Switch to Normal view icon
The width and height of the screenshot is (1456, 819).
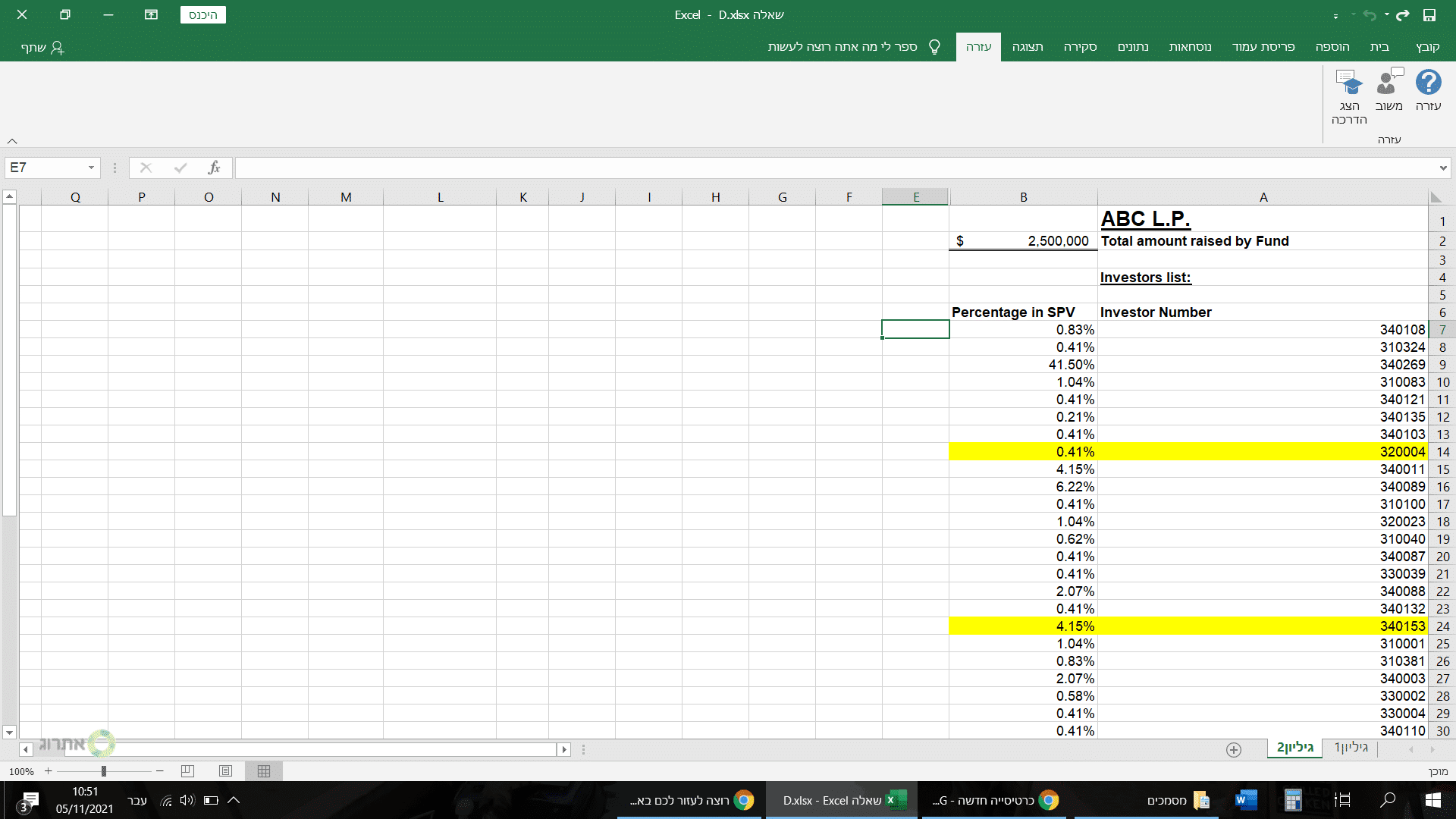tap(263, 771)
